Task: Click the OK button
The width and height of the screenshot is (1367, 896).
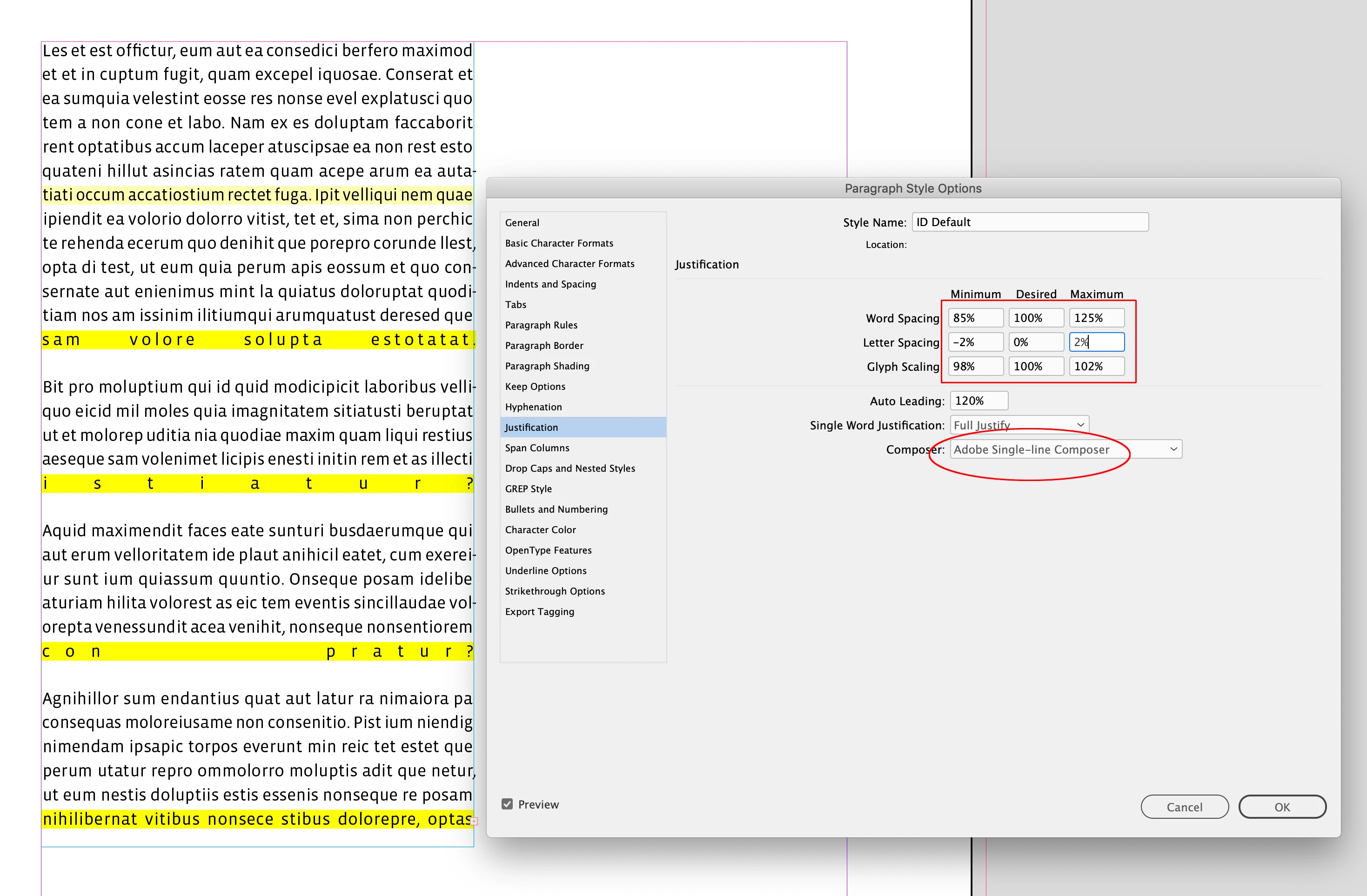Action: 1281,806
